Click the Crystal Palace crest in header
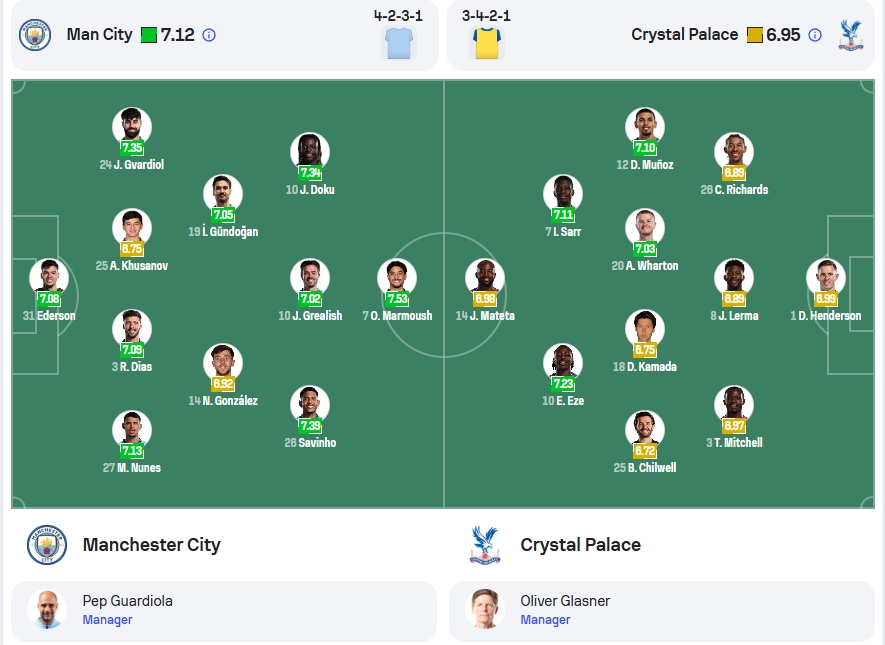The image size is (885, 645). point(851,35)
